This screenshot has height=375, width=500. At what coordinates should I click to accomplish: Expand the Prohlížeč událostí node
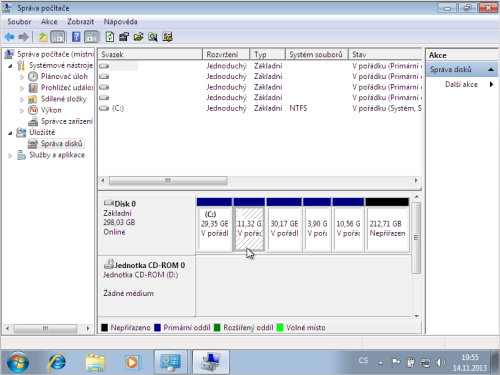(x=22, y=88)
